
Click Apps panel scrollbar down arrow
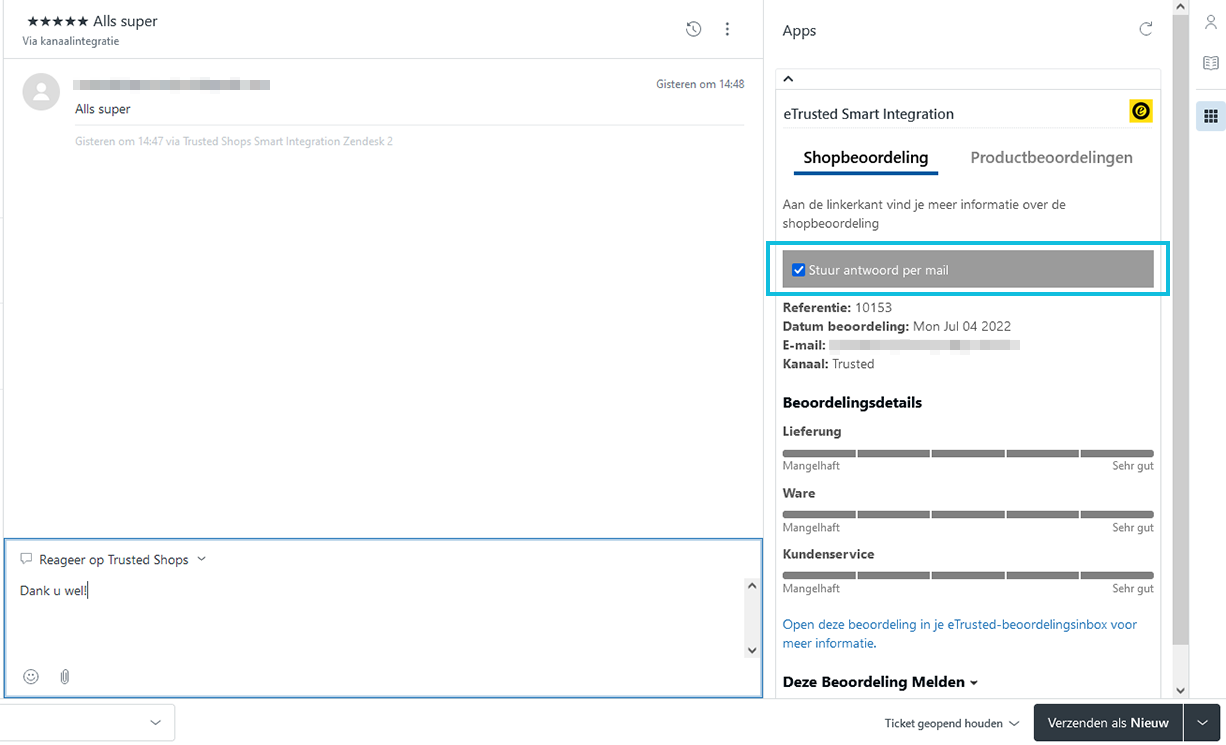1180,690
